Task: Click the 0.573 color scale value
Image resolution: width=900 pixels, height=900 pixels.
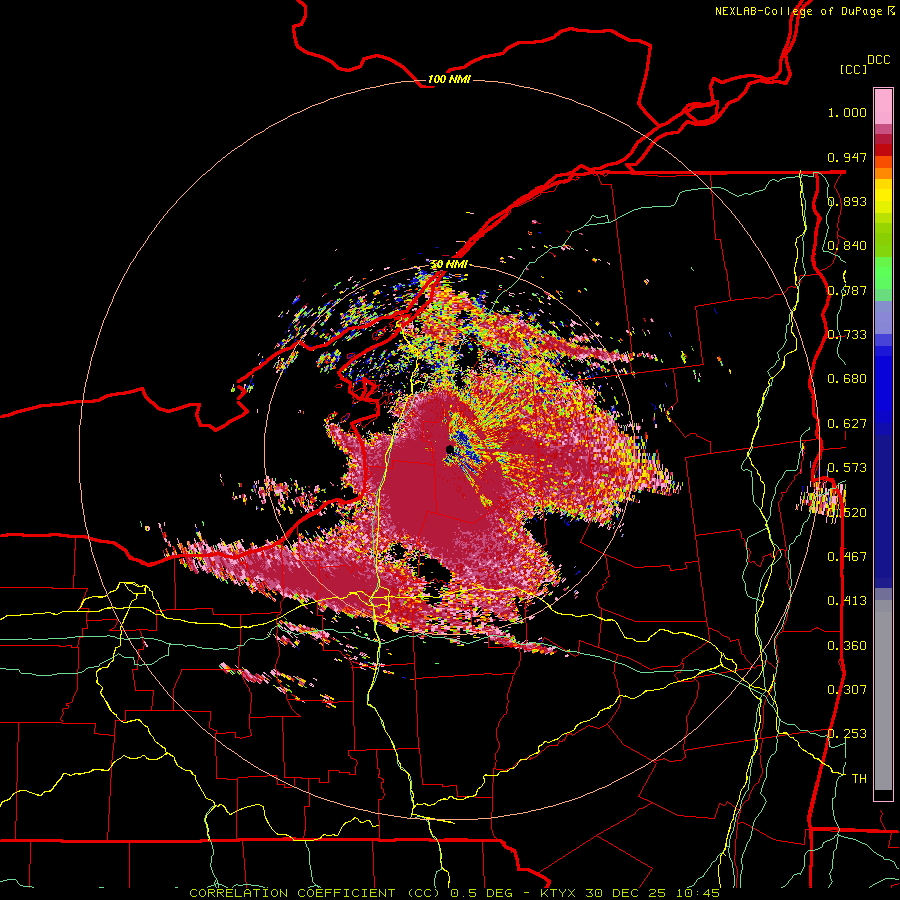Action: click(847, 468)
